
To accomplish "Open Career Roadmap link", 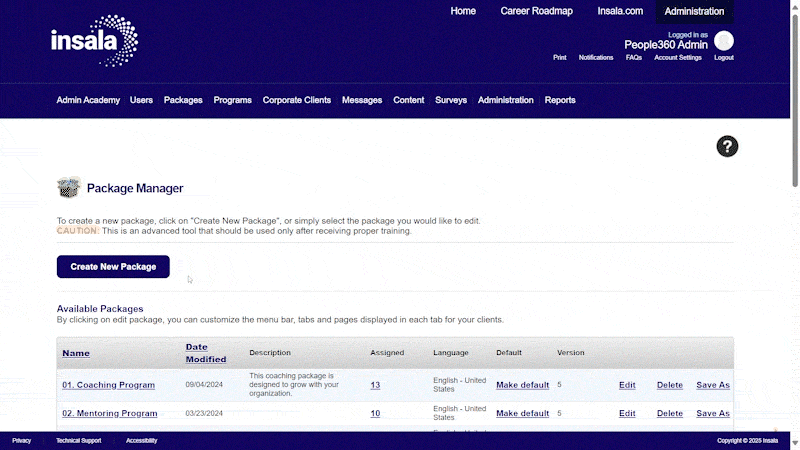I will [536, 11].
